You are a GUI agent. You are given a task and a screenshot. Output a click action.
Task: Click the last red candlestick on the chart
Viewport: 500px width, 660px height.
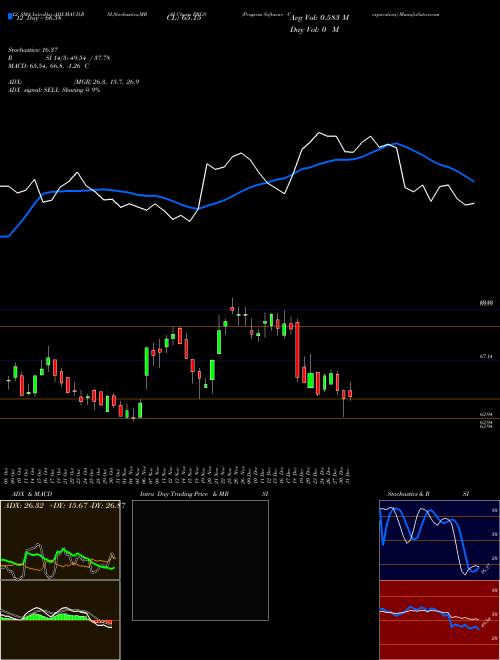click(x=350, y=393)
